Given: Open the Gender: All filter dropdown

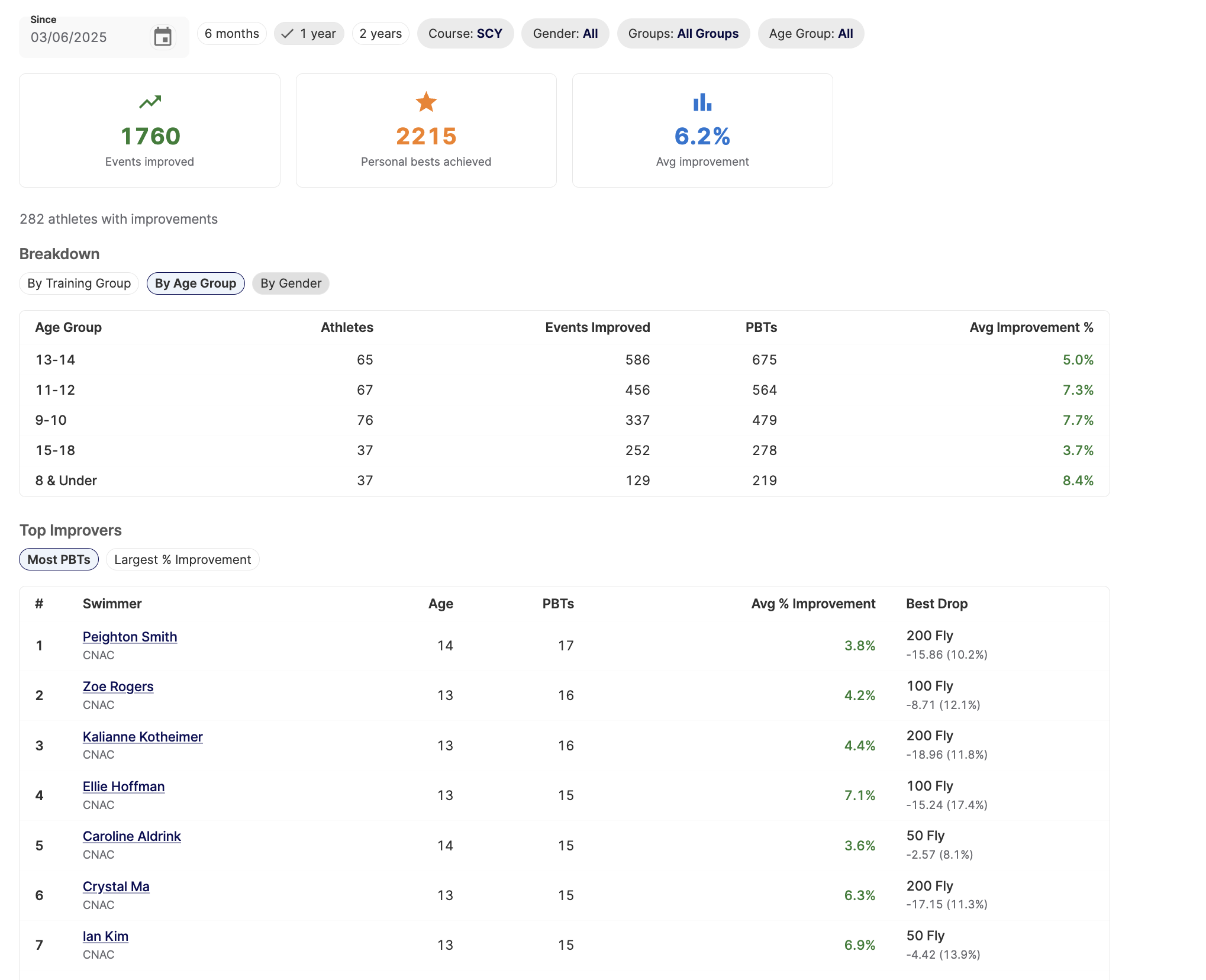Looking at the screenshot, I should 565,34.
